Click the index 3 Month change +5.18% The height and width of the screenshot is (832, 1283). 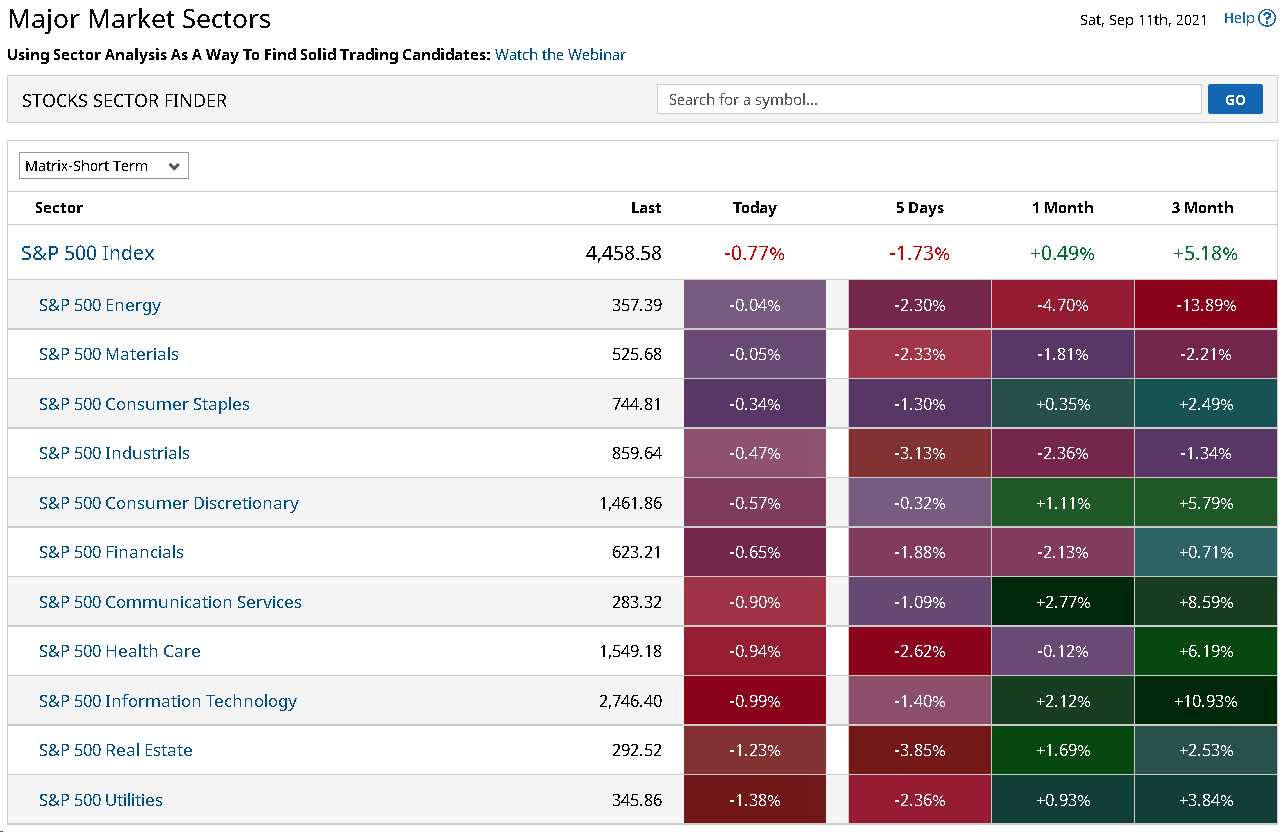tap(1205, 254)
